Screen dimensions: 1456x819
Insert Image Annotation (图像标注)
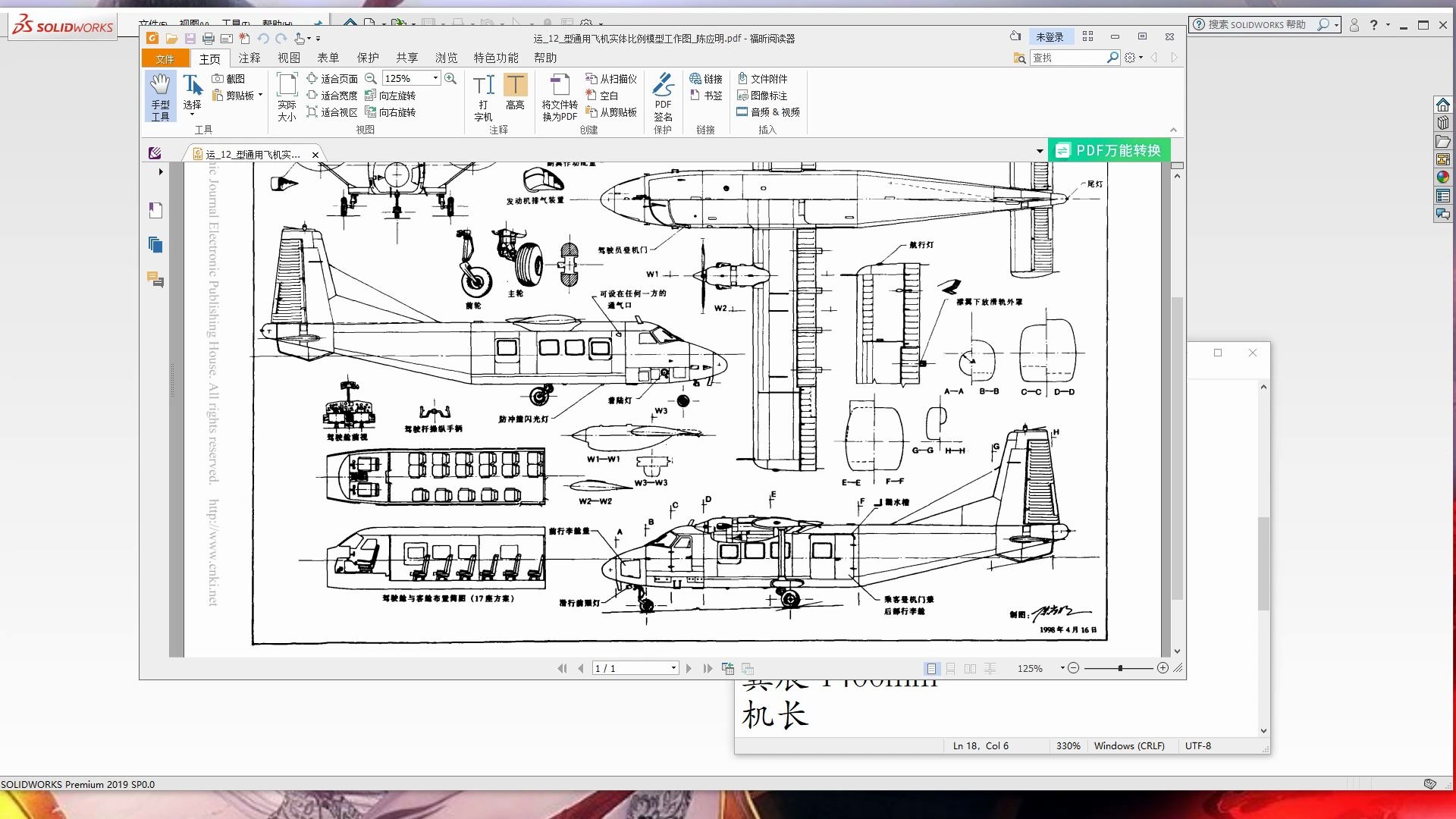click(762, 96)
